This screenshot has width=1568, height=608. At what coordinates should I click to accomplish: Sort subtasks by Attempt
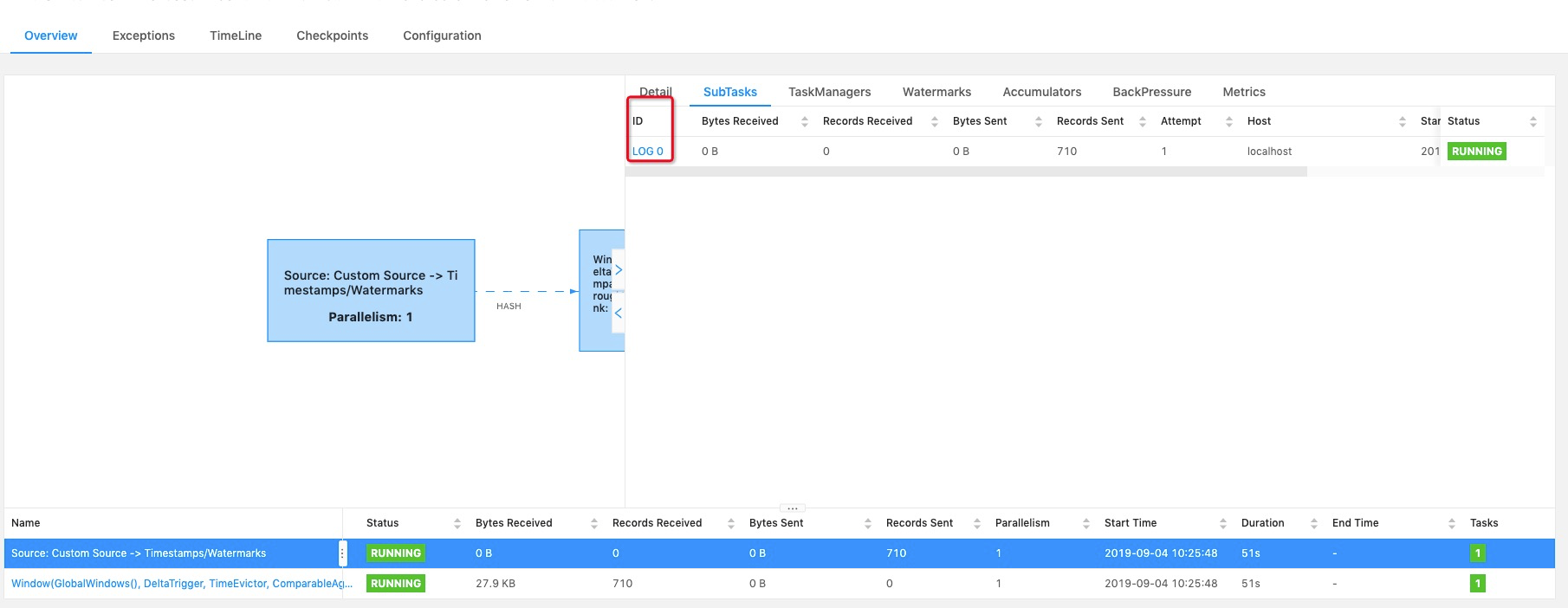point(1229,121)
